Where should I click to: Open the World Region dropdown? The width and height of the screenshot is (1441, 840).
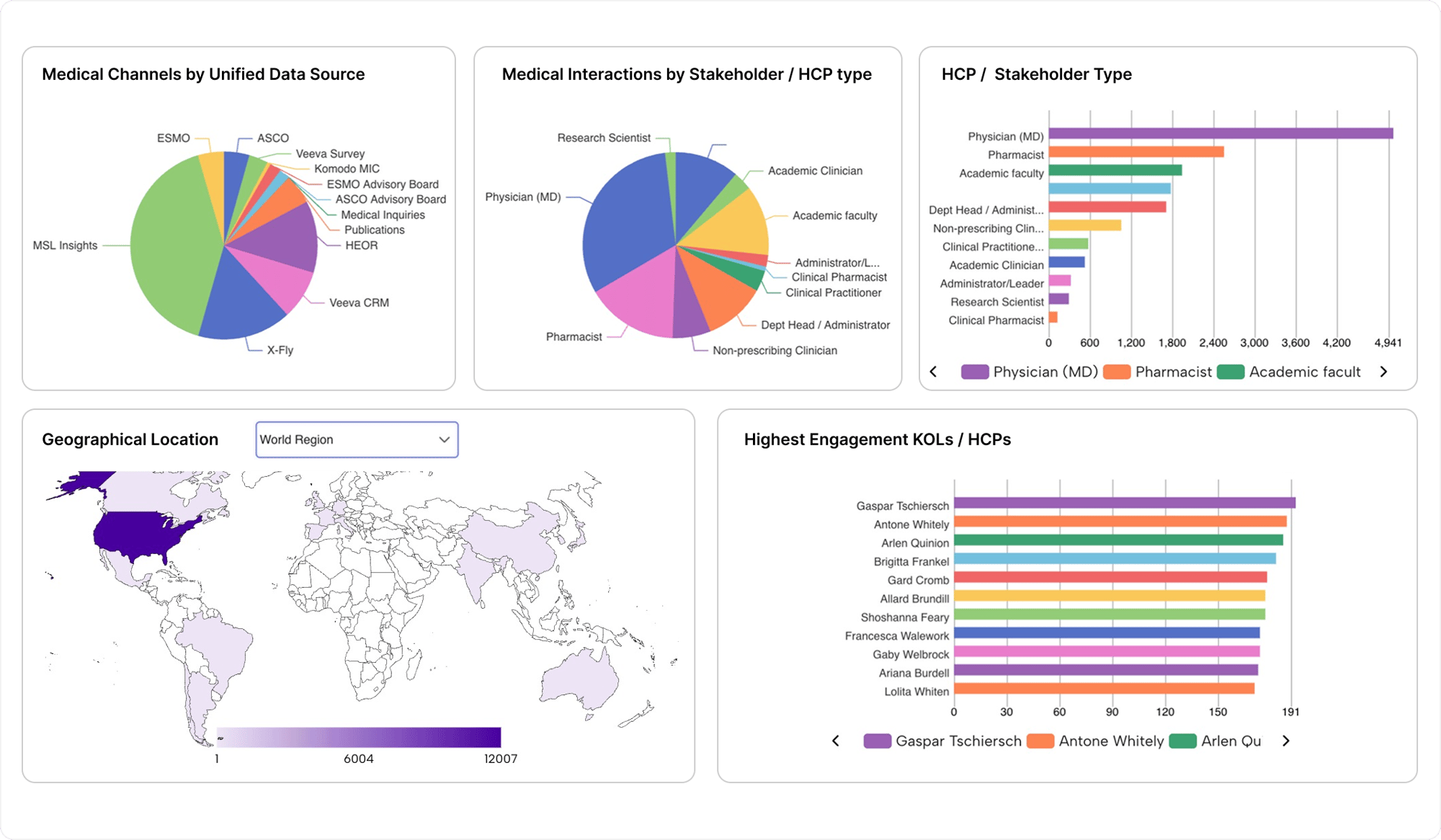point(356,439)
